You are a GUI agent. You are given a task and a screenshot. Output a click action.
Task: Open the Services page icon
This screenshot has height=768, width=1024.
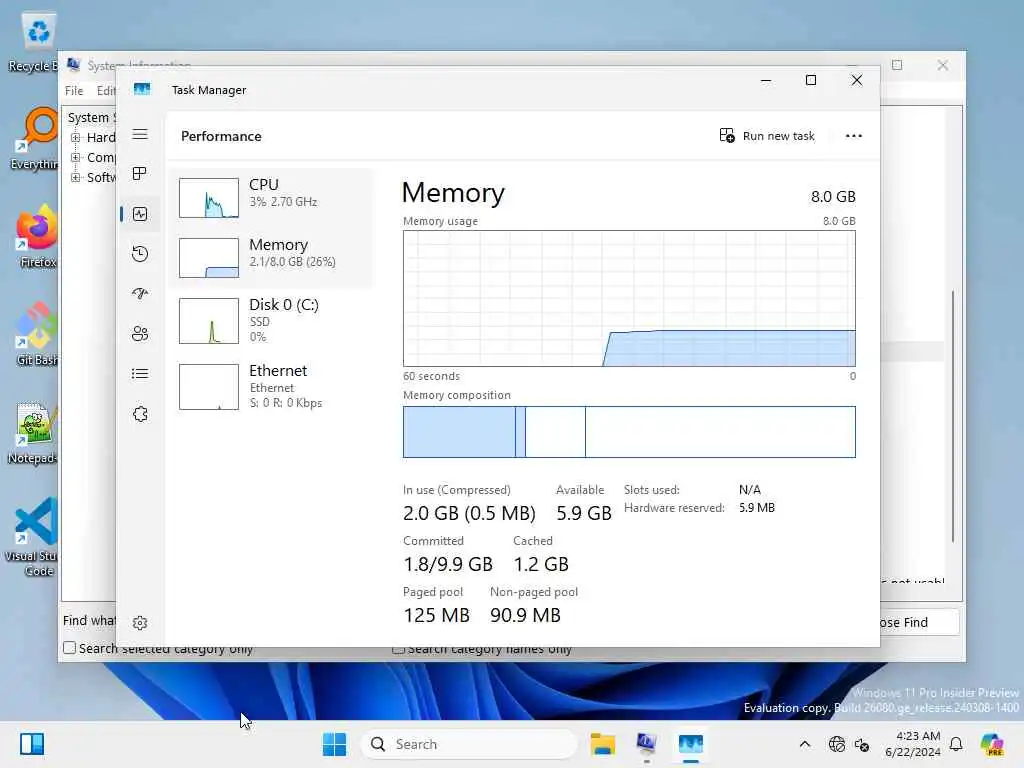140,414
